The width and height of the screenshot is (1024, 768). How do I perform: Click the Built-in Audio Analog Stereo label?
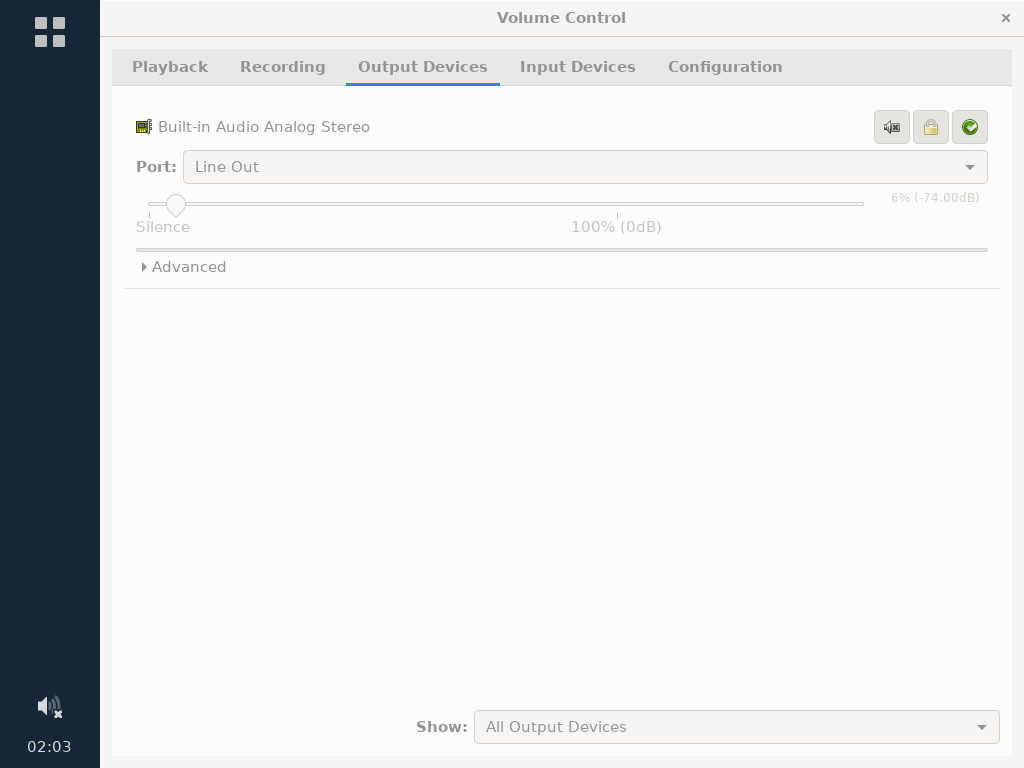[264, 127]
